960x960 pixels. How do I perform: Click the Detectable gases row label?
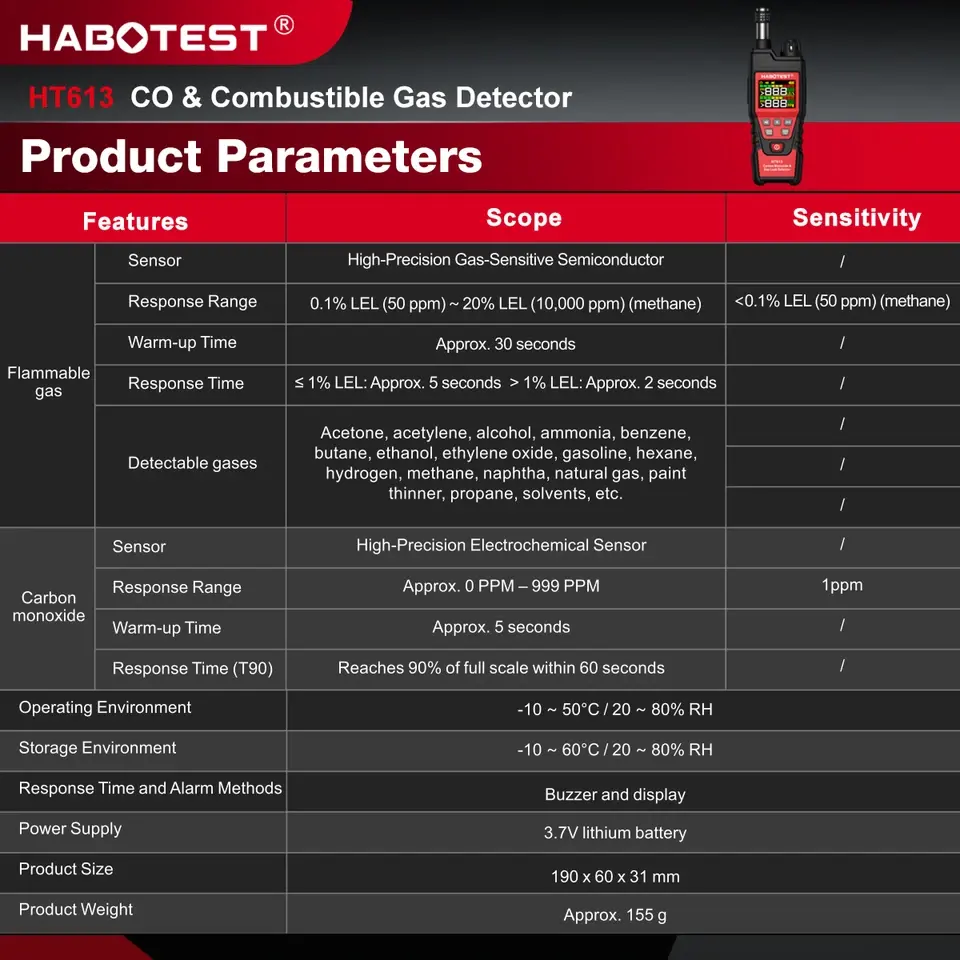click(x=192, y=463)
